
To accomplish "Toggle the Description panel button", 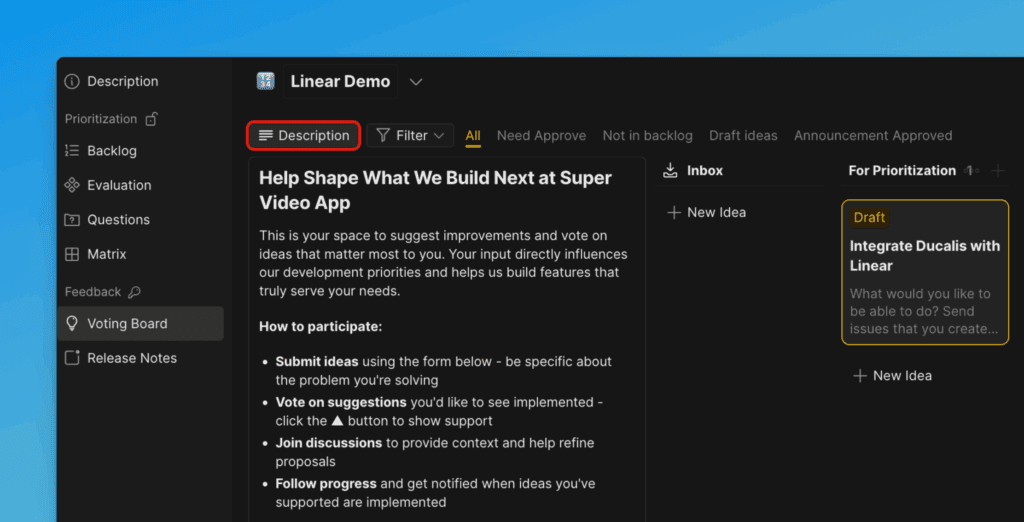I will [304, 136].
